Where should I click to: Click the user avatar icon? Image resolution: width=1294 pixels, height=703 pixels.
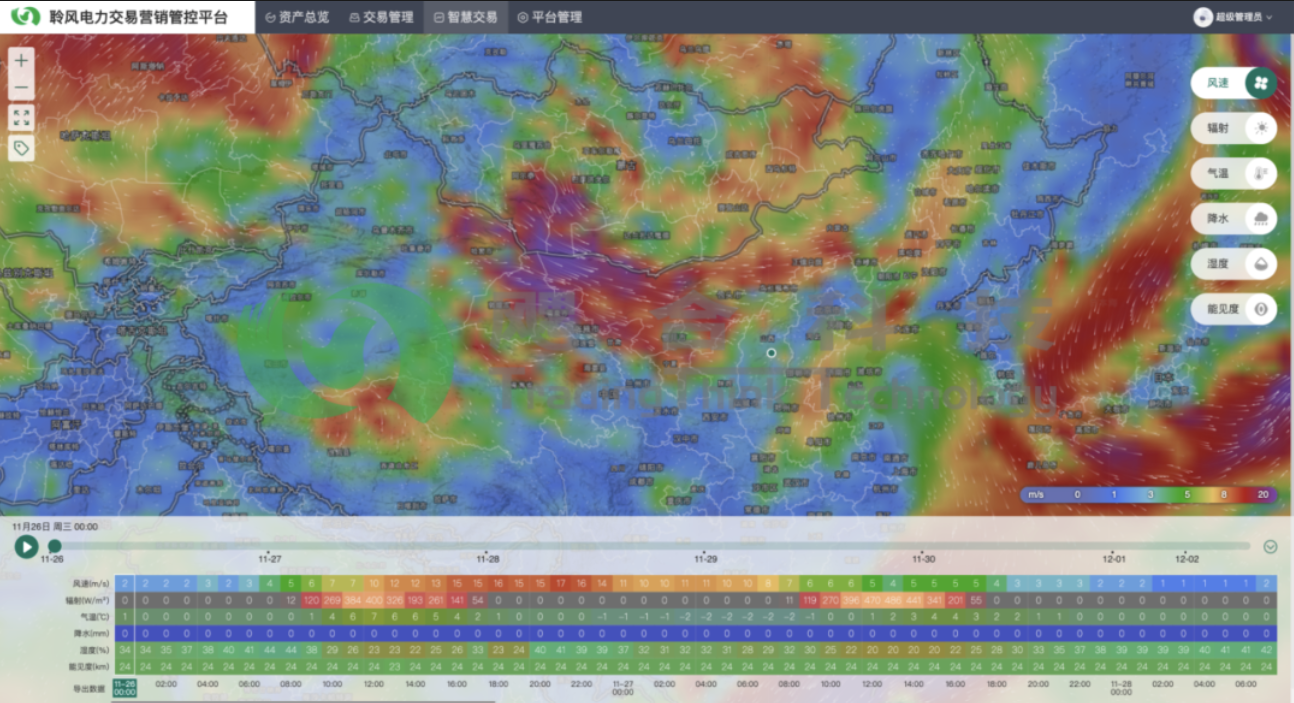pos(1203,17)
